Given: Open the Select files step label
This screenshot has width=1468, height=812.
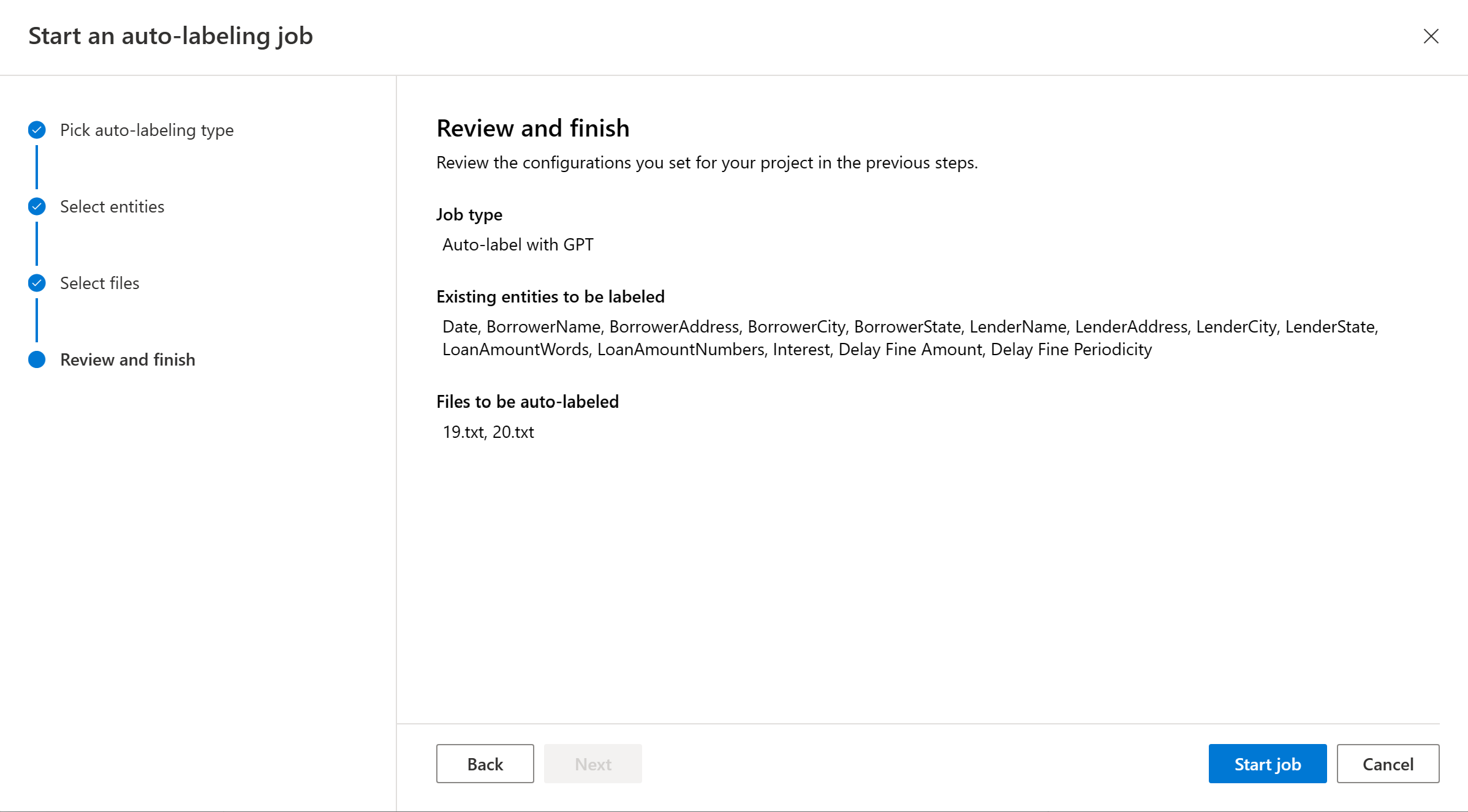Looking at the screenshot, I should (x=99, y=283).
